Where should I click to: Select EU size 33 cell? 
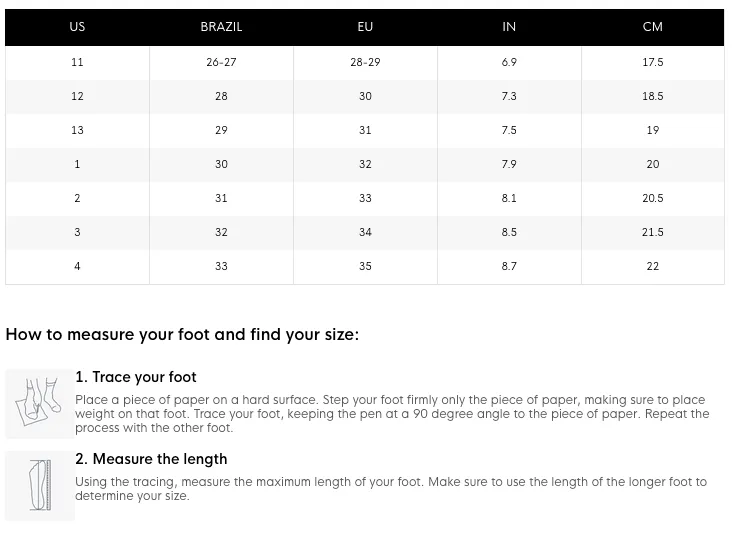point(365,198)
